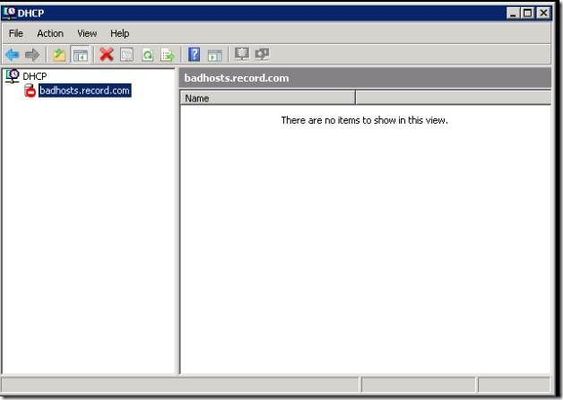Click the last toolbar server icon
The width and height of the screenshot is (563, 400).
pos(262,54)
